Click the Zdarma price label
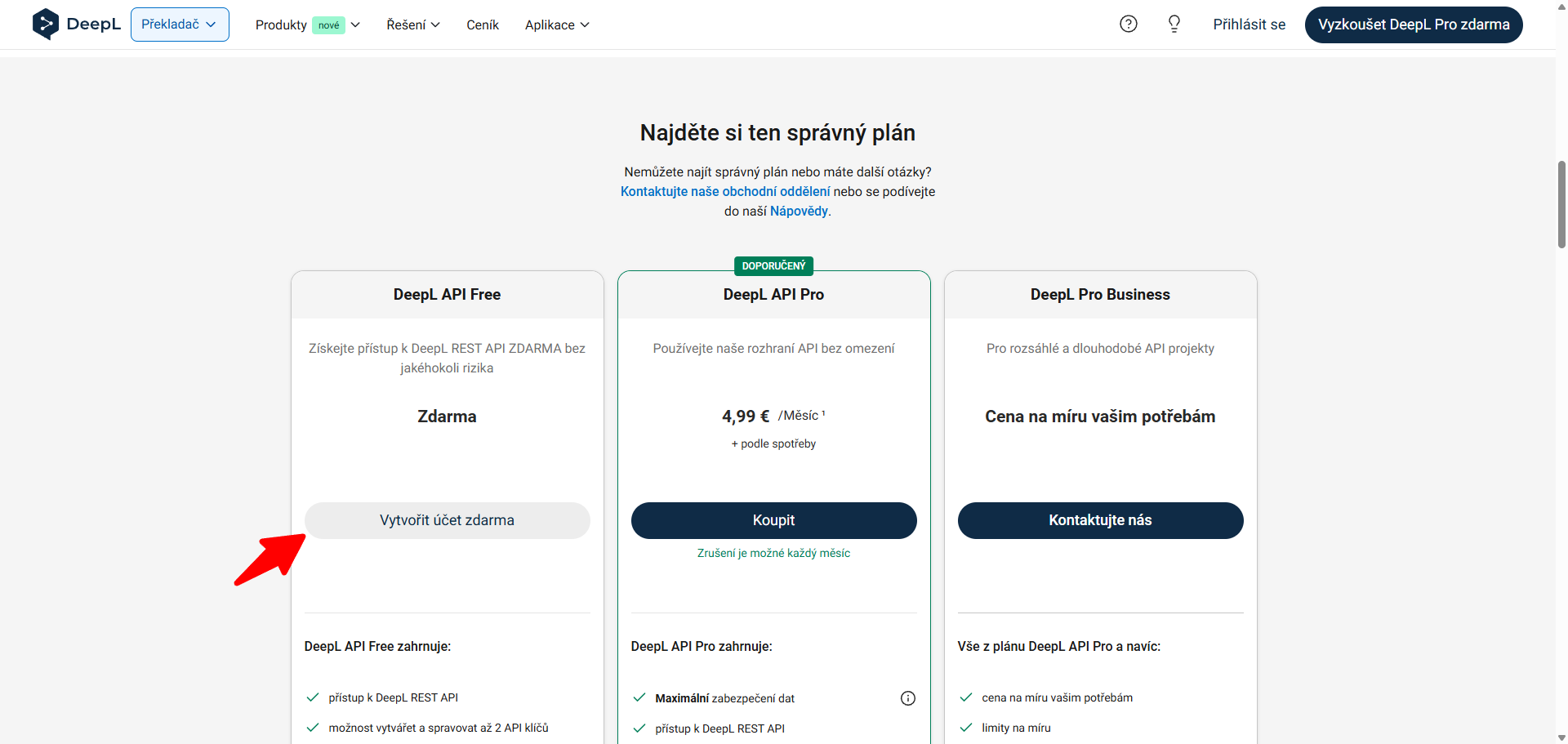The height and width of the screenshot is (744, 1568). (448, 417)
